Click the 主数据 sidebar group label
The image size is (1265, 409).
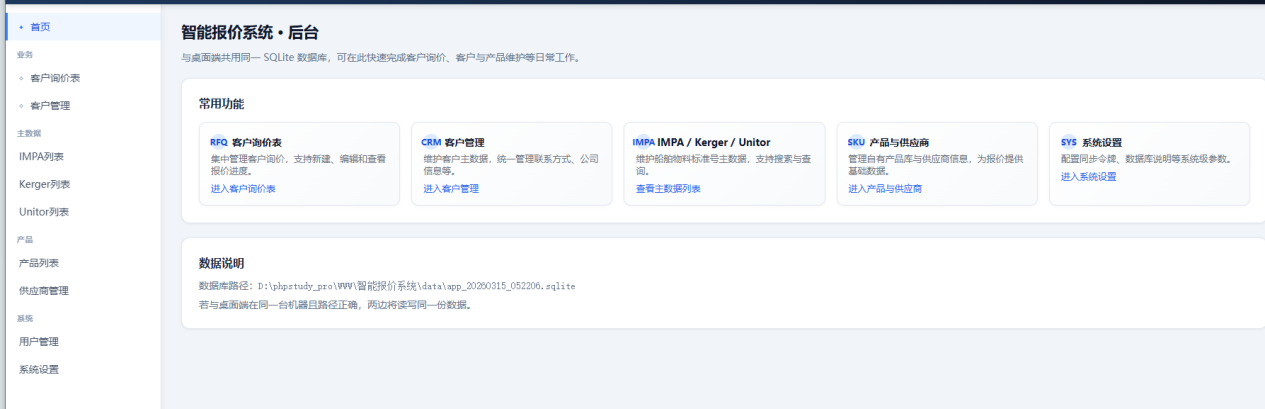coord(29,133)
